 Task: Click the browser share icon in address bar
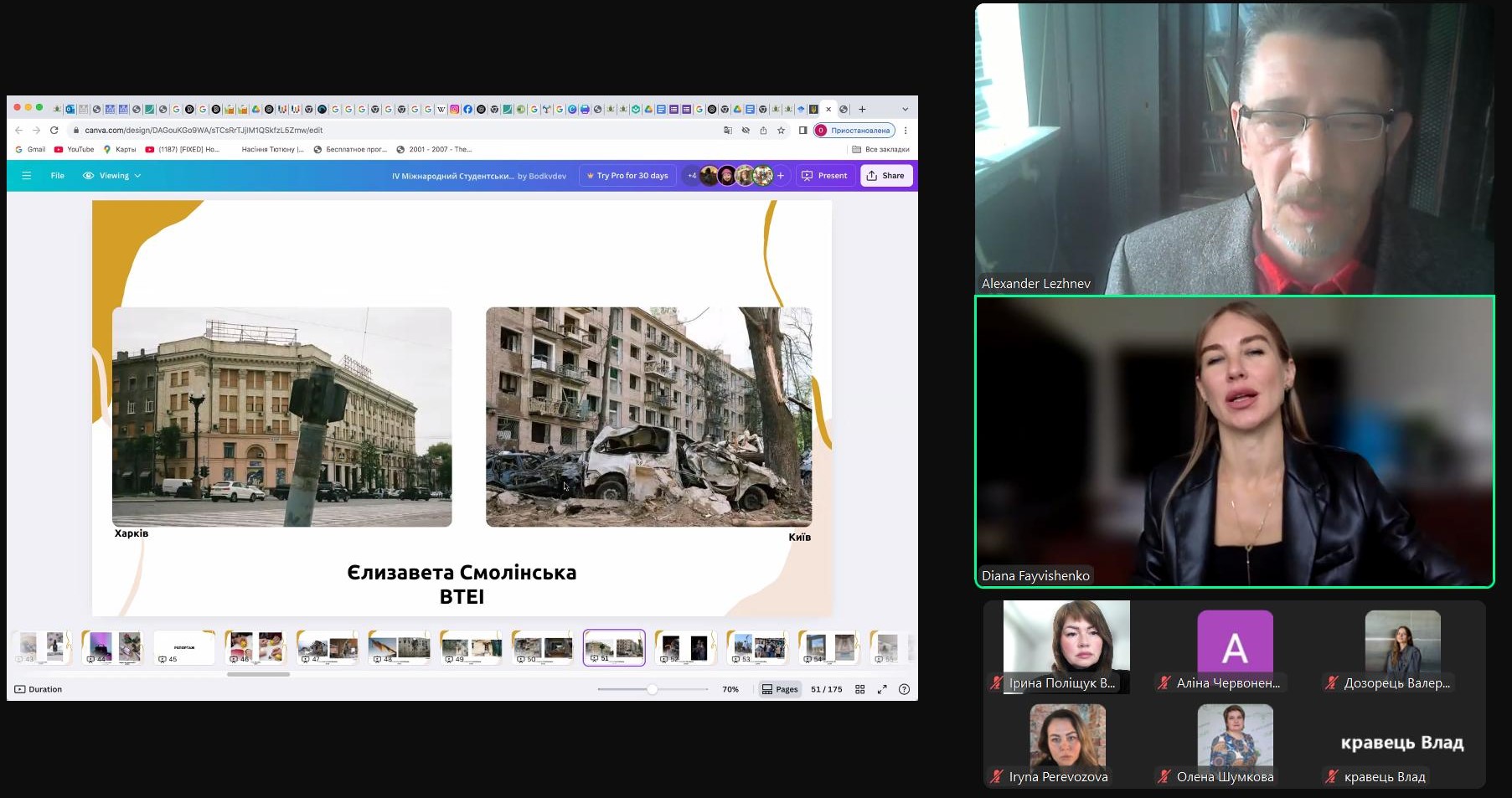[x=763, y=131]
